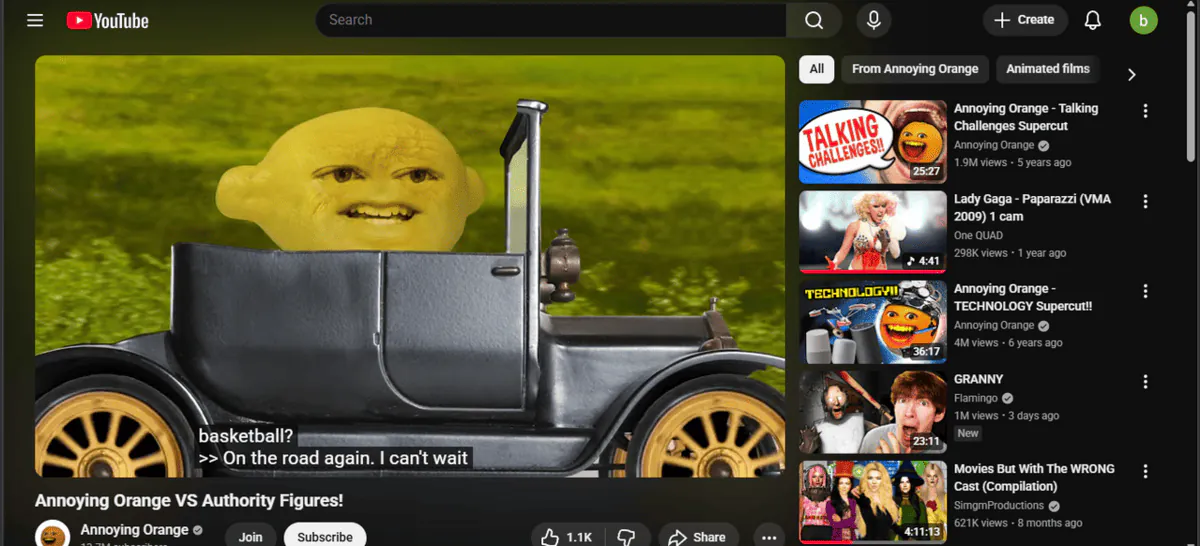Open 'Annoying Orange - TECHNOLOGY Supercut!!' title
Viewport: 1200px width, 546px height.
tap(1023, 297)
